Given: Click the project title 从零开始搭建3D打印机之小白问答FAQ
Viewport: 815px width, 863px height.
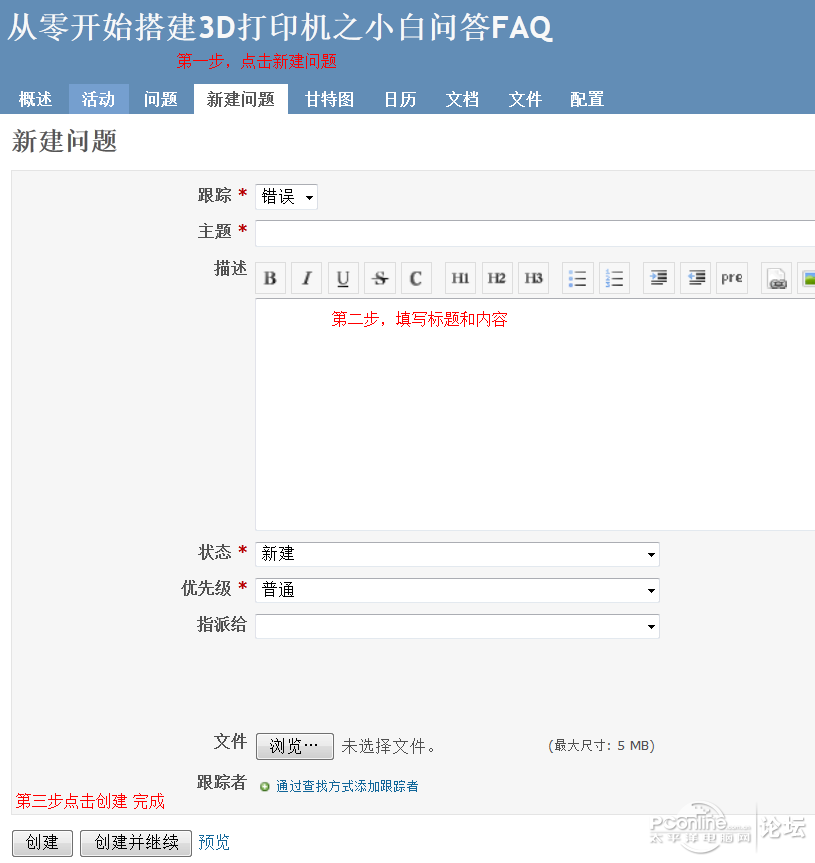Looking at the screenshot, I should point(280,28).
